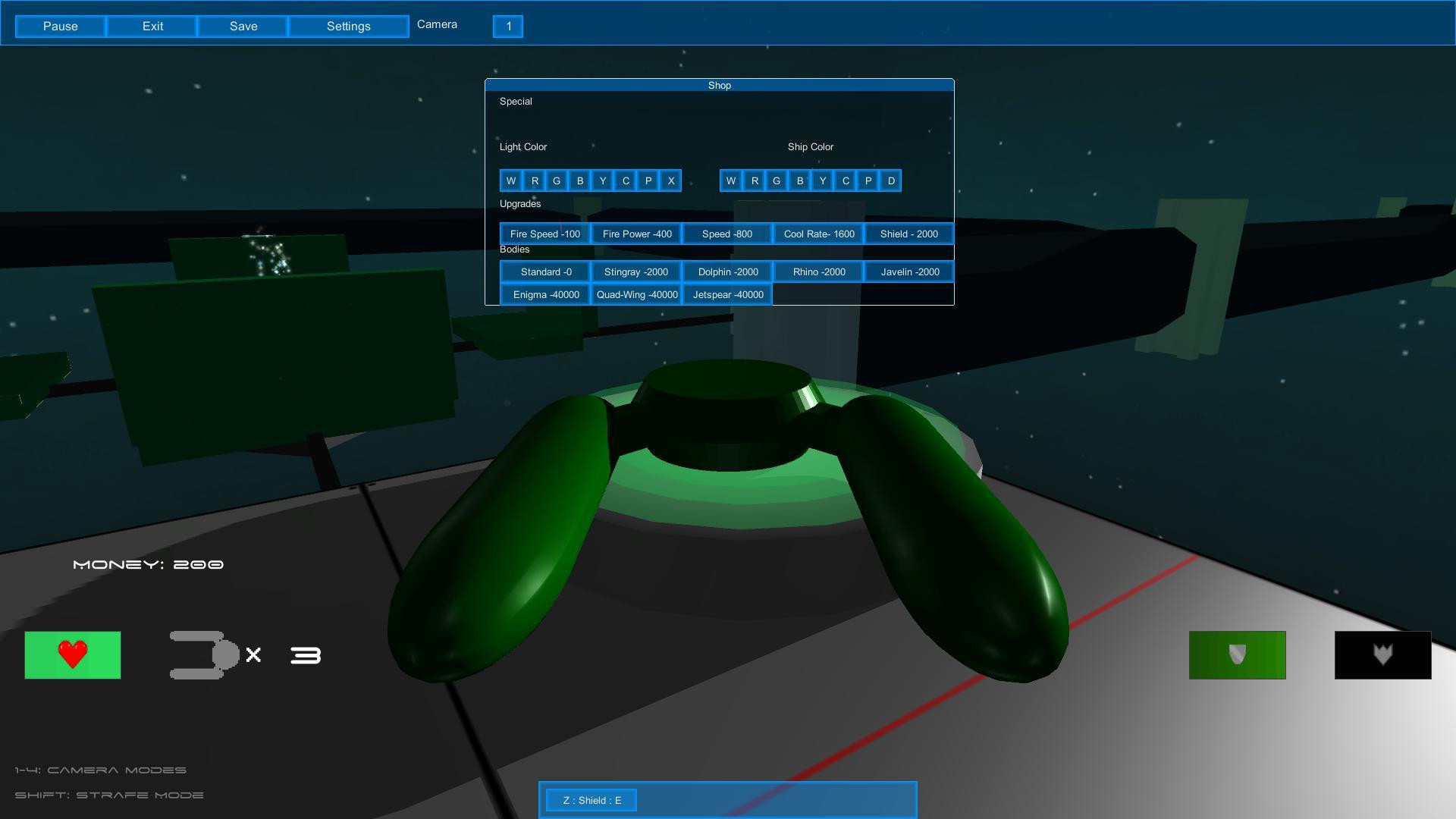Set ship color to B (blue)
This screenshot has height=819, width=1456.
coord(800,180)
